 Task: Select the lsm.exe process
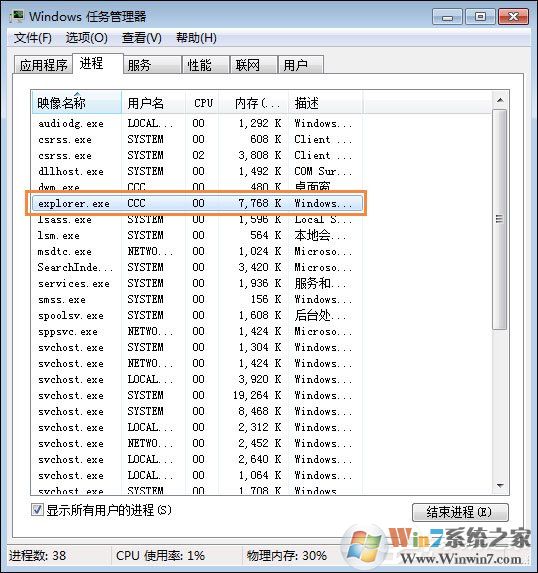pos(197,236)
